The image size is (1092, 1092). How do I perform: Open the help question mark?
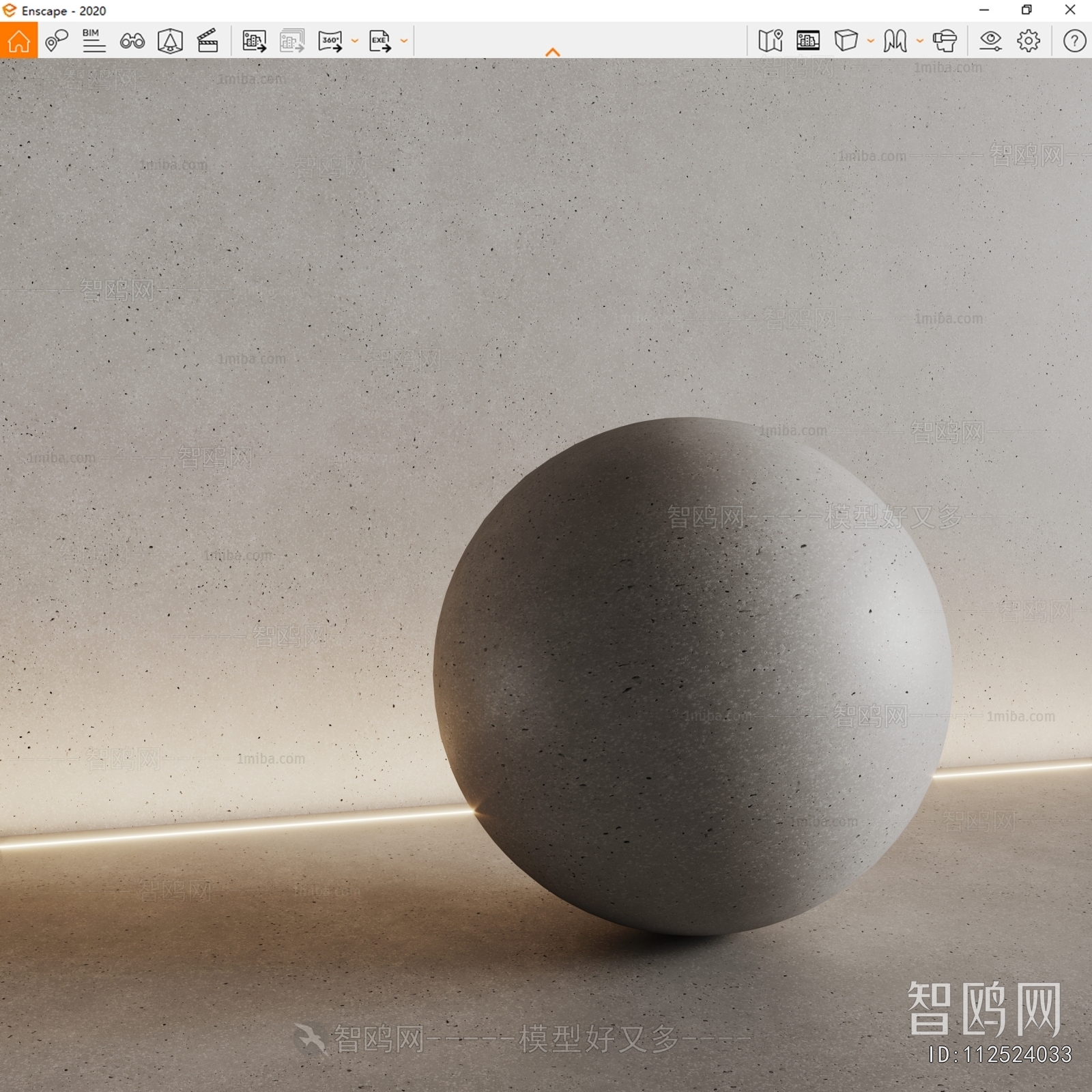[x=1074, y=41]
